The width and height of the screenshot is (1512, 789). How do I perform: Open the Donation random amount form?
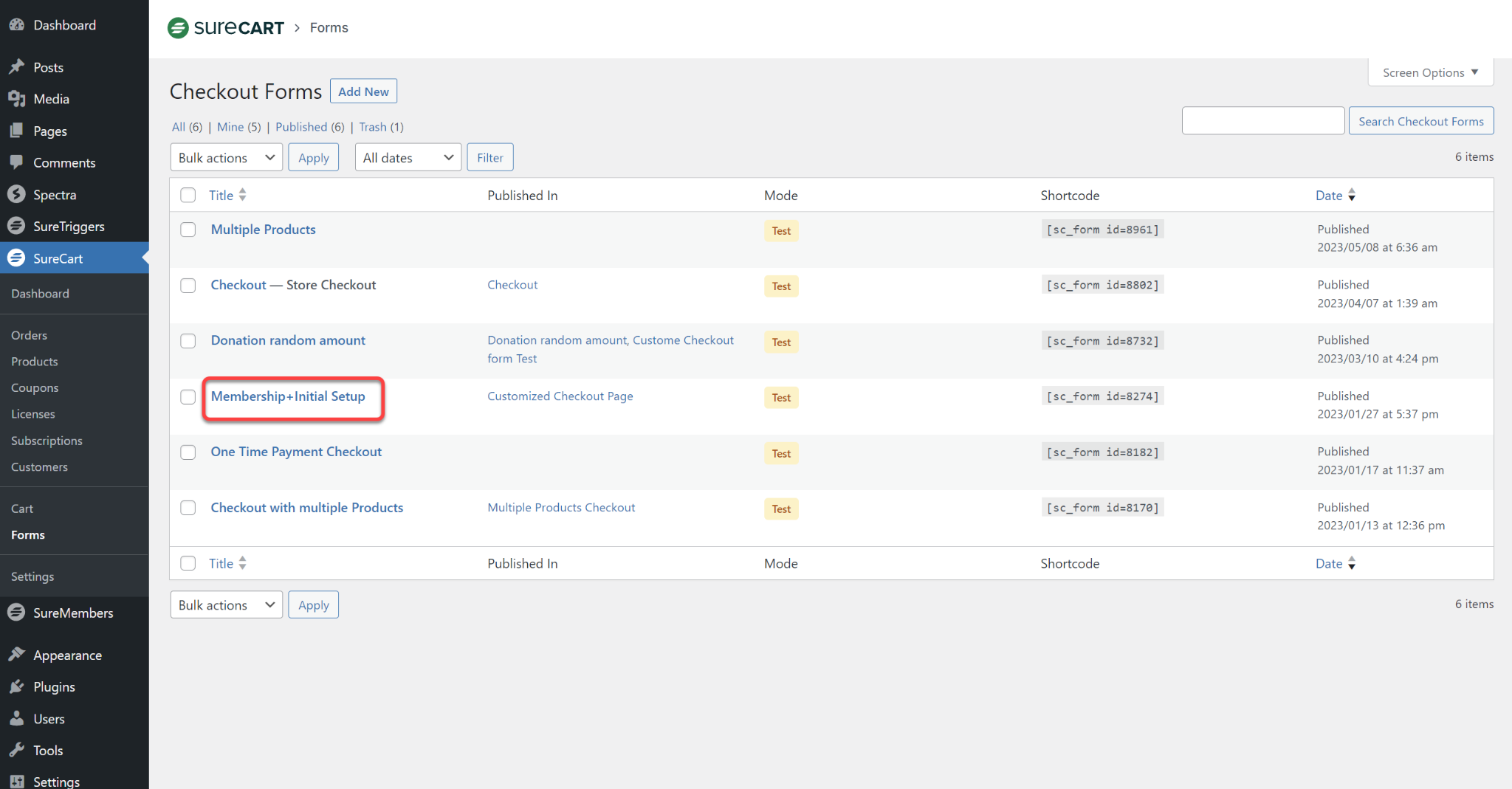coord(288,340)
